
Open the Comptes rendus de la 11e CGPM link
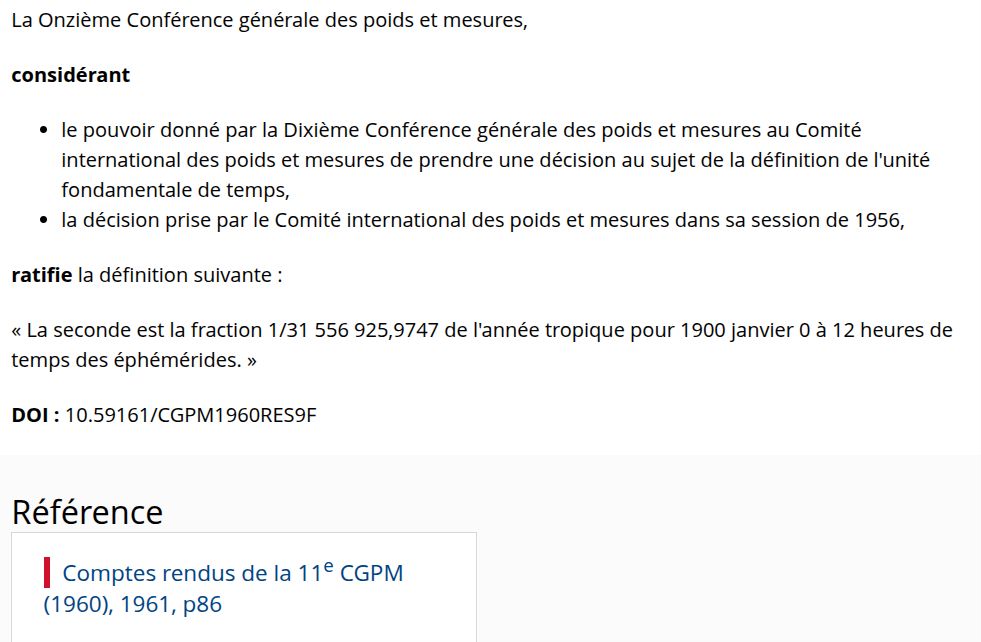click(x=223, y=588)
